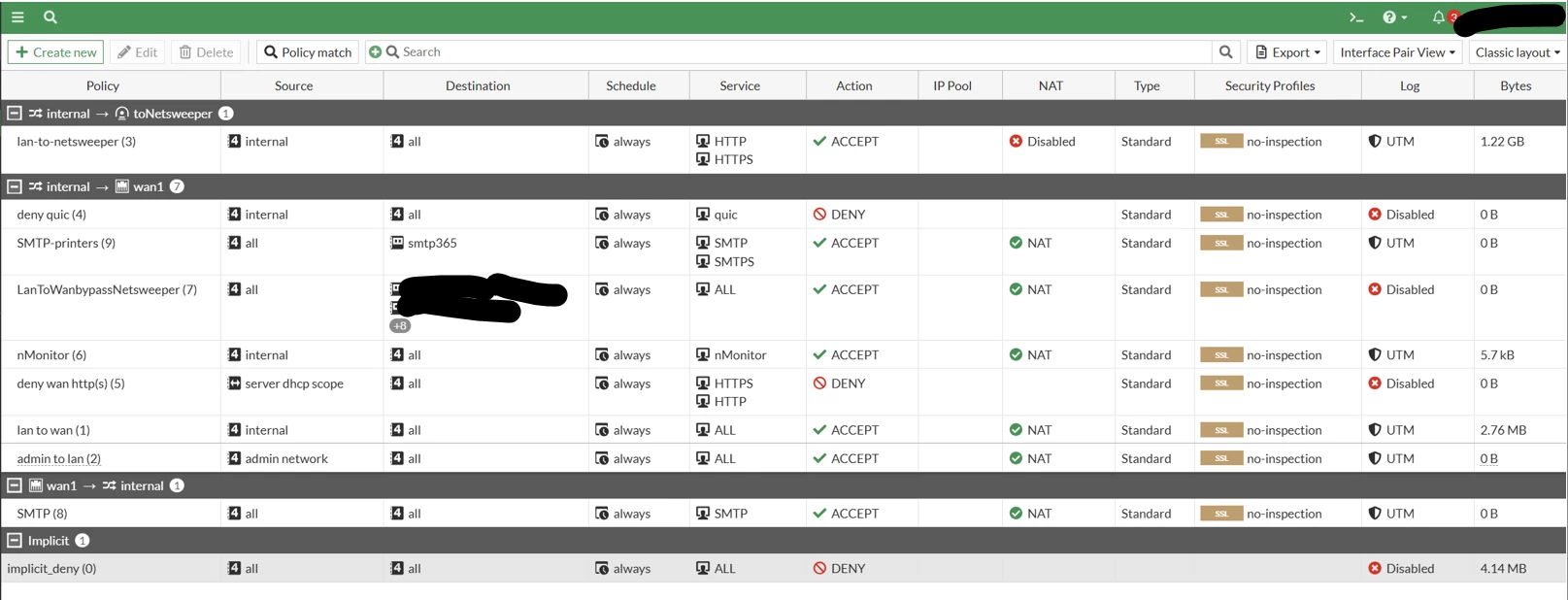Select SMTP-printers (9) policy
1568x600 pixels.
coord(66,243)
